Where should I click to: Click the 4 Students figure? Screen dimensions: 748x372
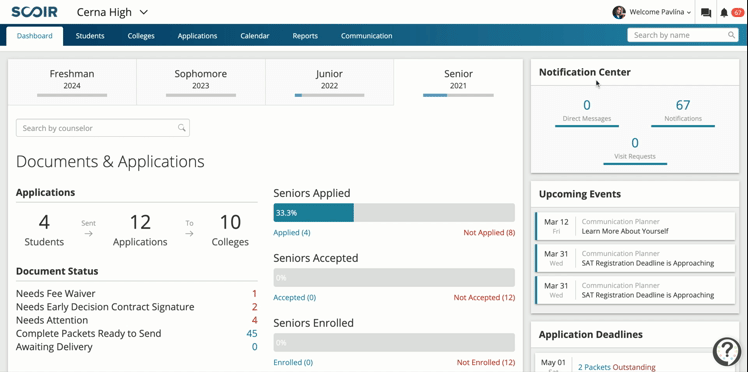[44, 231]
